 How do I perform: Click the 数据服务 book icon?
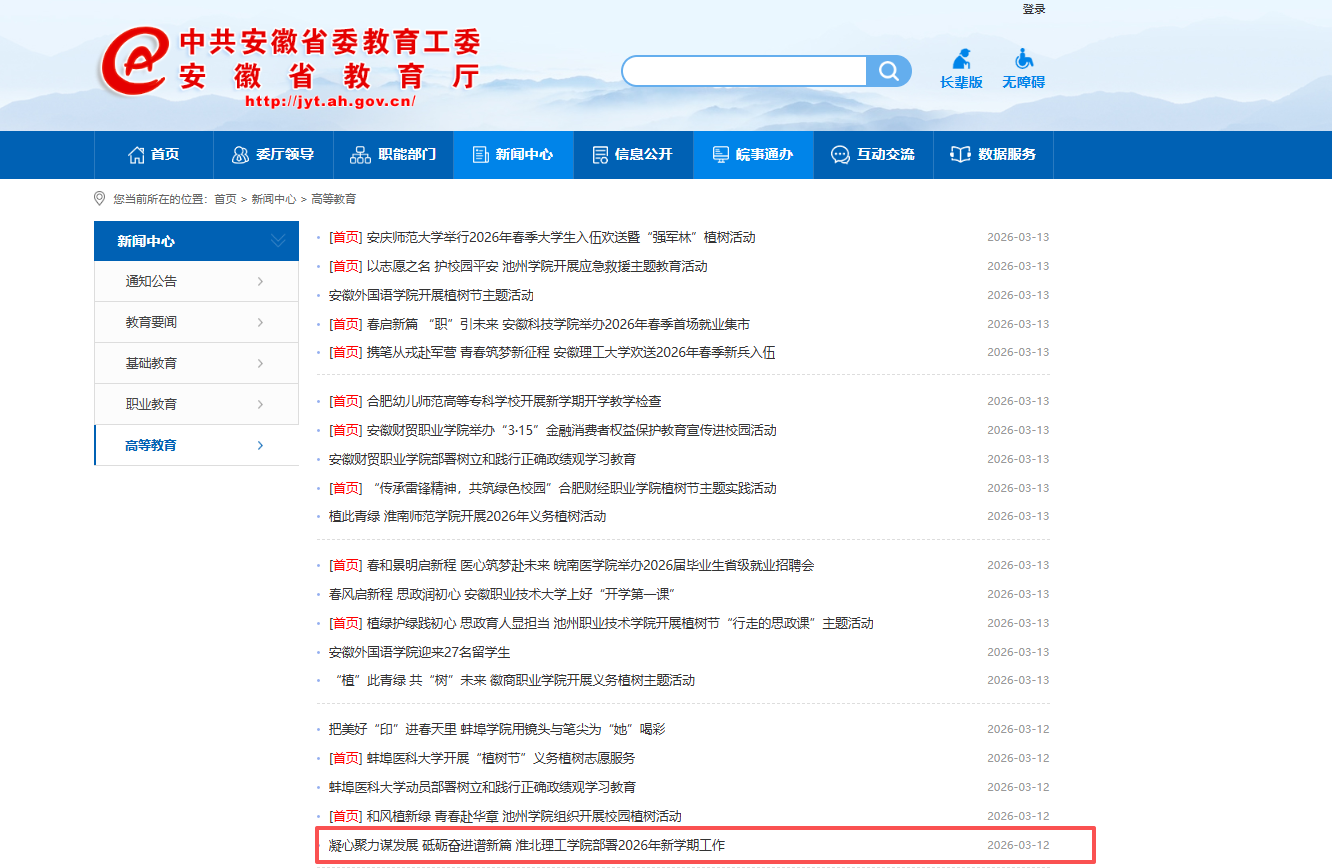coord(960,155)
